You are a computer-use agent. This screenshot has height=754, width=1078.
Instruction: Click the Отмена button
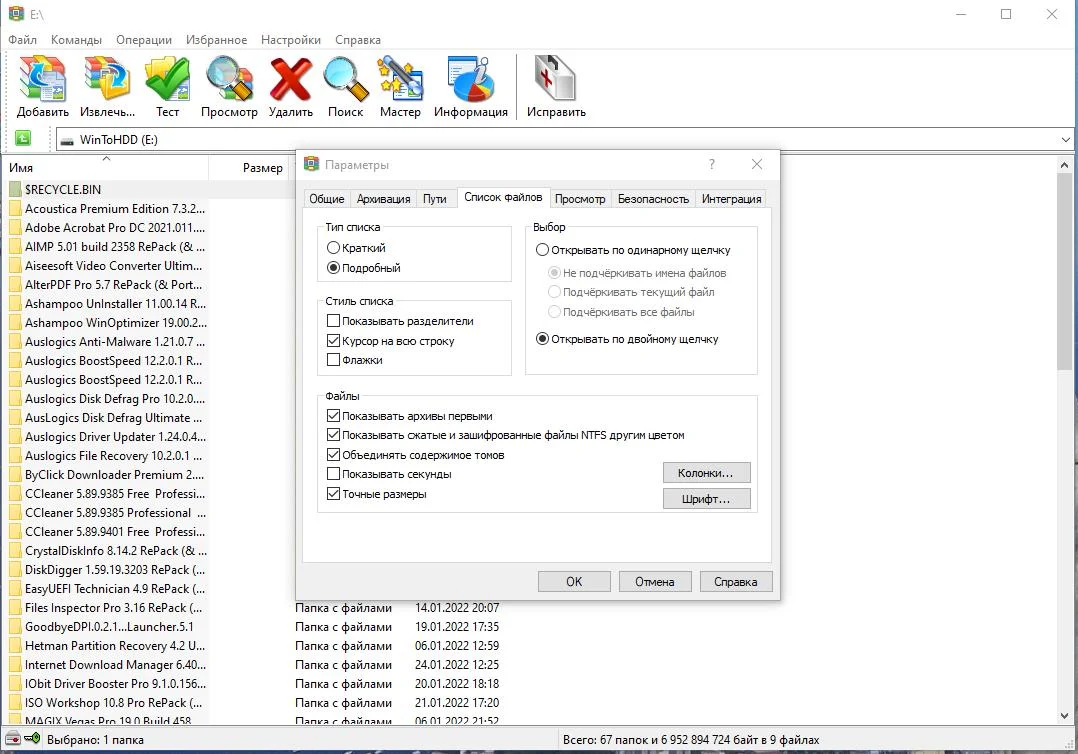click(x=654, y=581)
